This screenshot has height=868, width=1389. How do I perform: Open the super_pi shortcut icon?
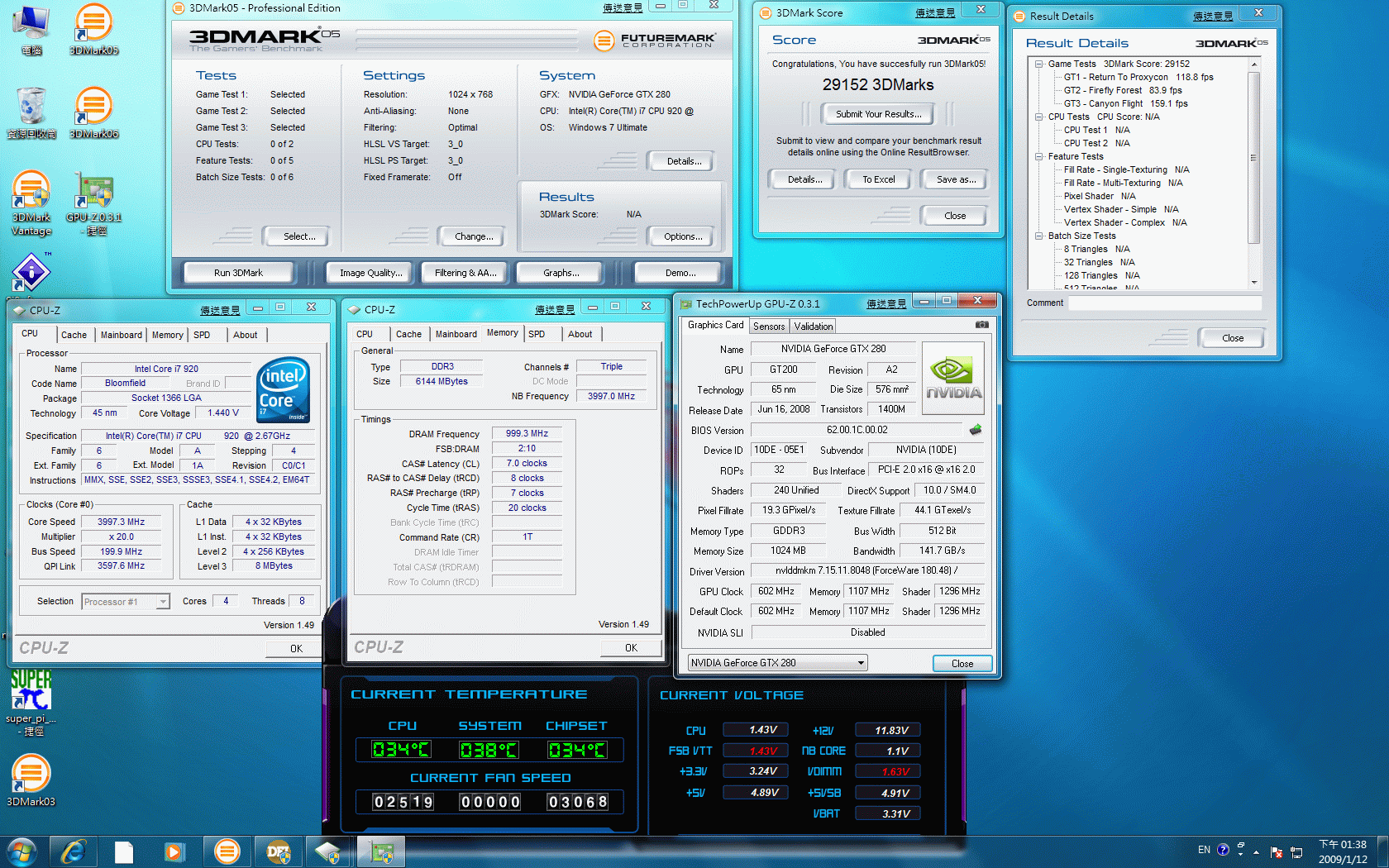coord(31,703)
